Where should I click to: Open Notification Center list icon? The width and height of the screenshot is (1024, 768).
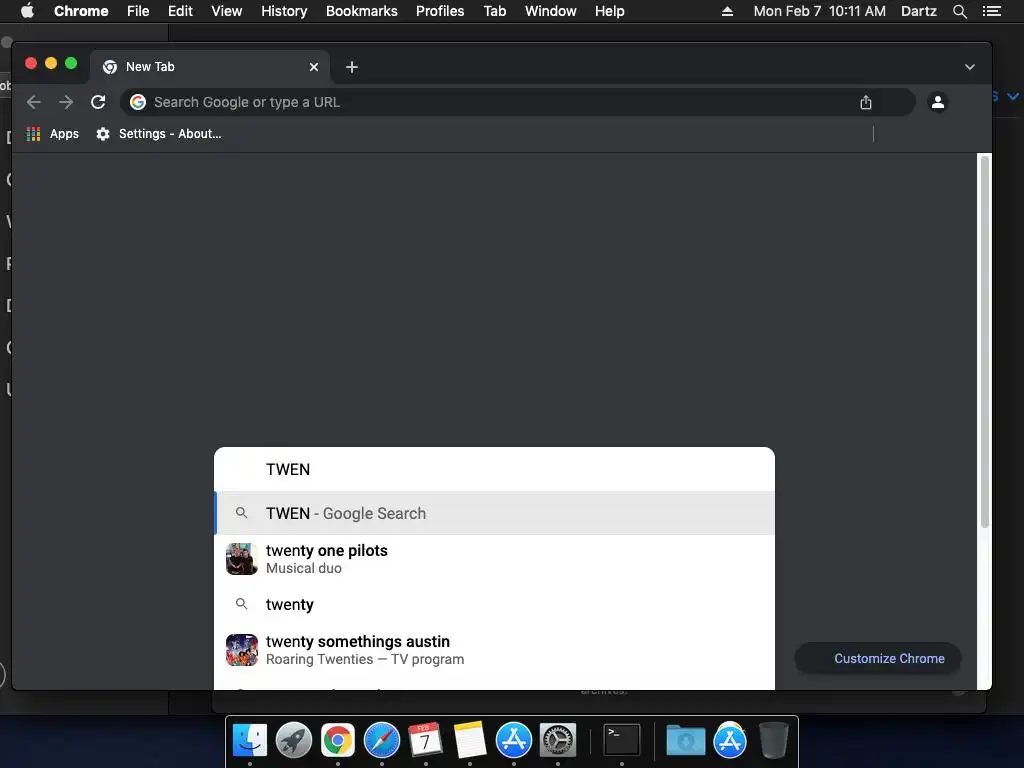(991, 11)
